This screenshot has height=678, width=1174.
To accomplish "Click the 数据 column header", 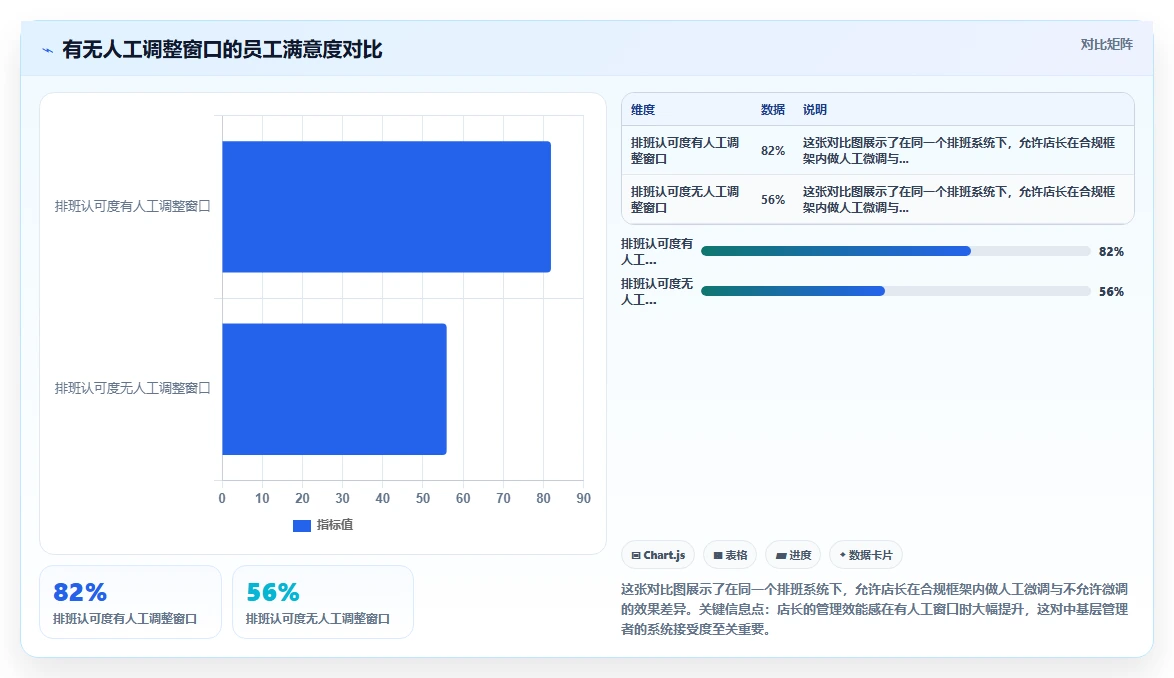I will click(773, 110).
